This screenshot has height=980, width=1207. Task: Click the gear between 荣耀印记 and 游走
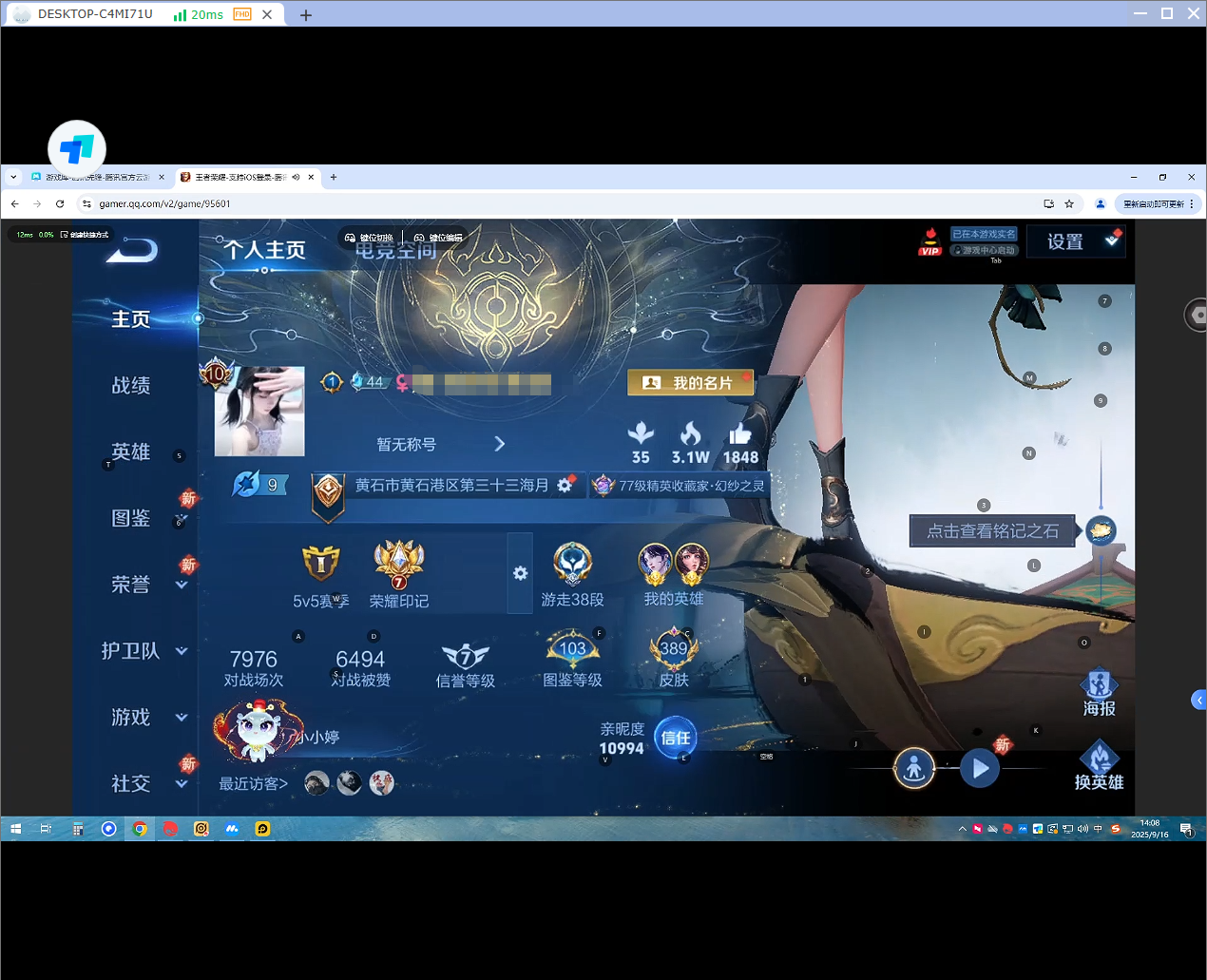pyautogui.click(x=520, y=573)
